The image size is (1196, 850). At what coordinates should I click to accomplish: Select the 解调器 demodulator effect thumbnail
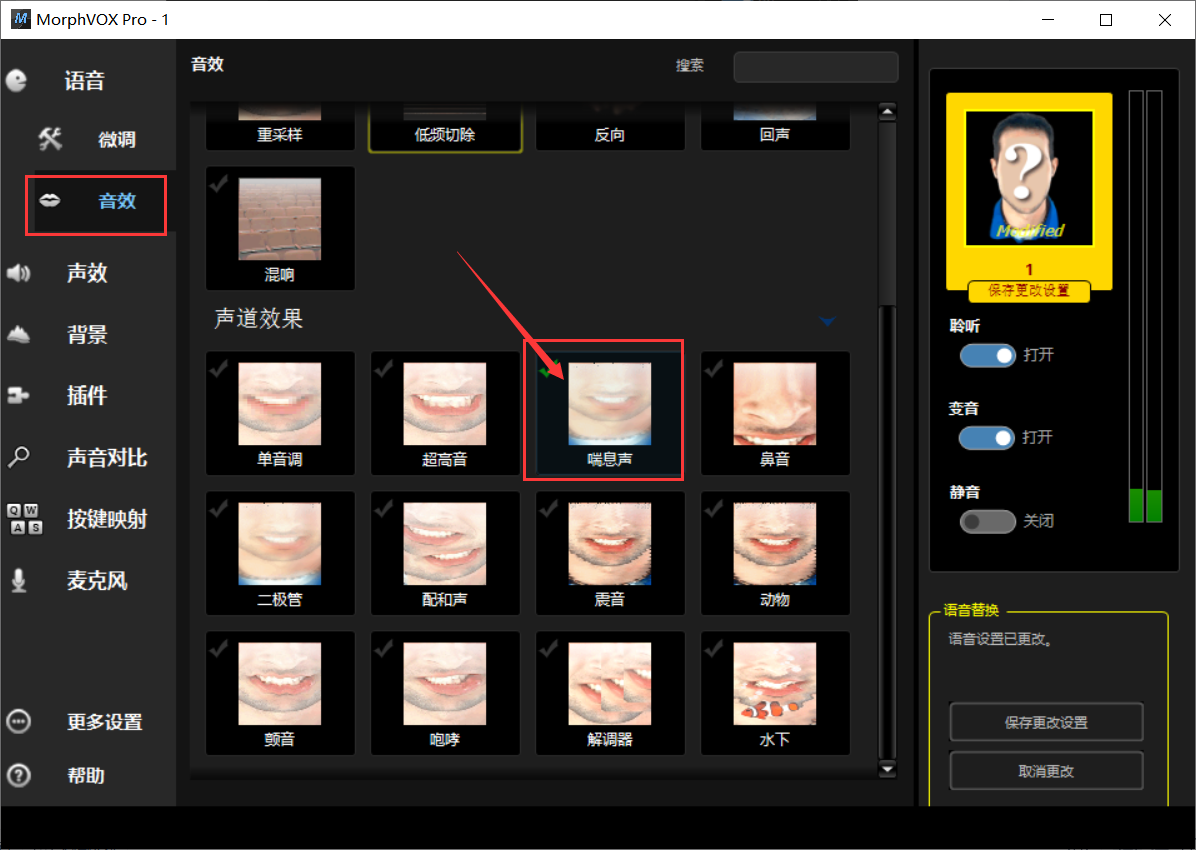click(609, 684)
